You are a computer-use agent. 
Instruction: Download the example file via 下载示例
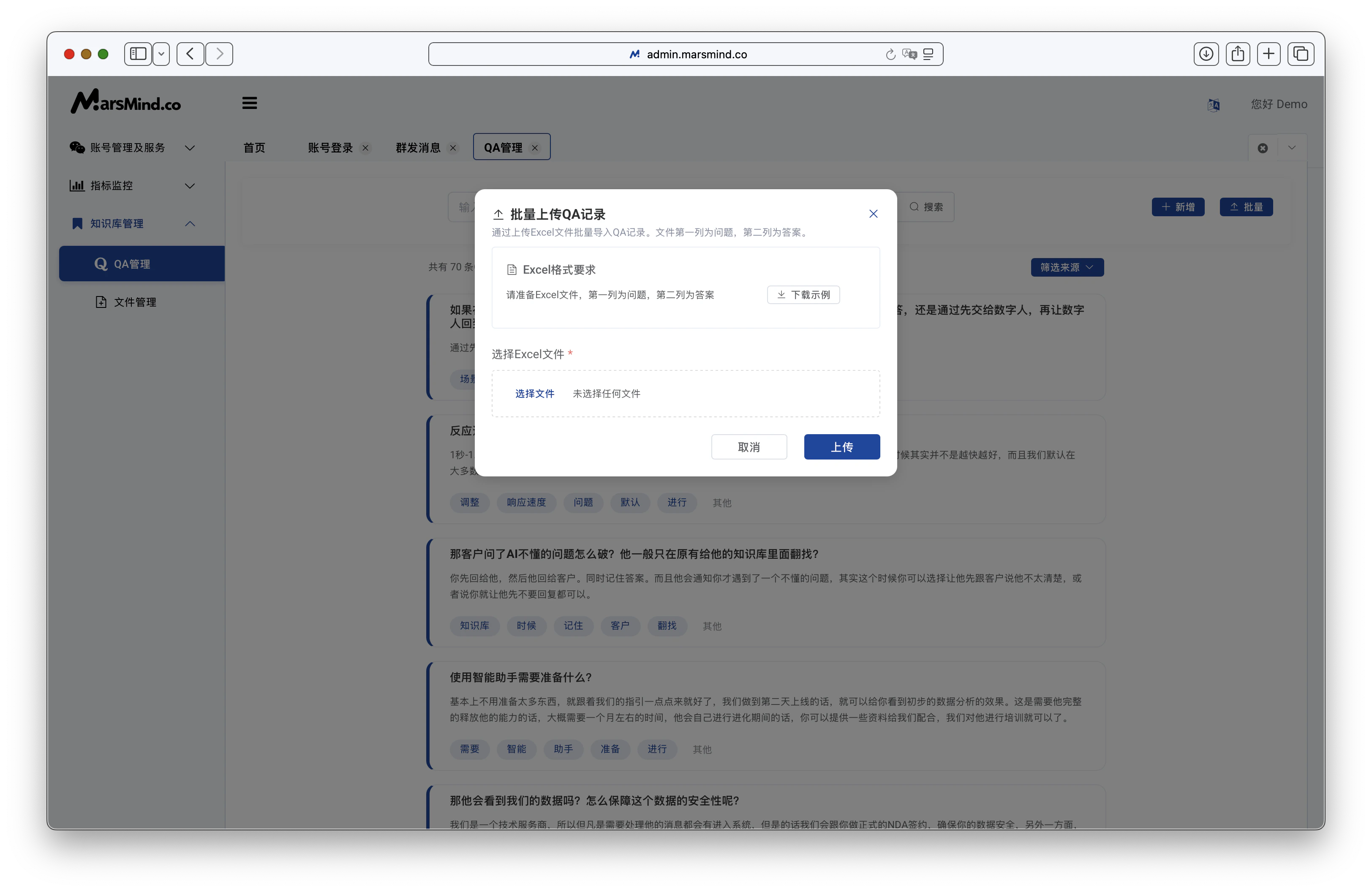(803, 294)
